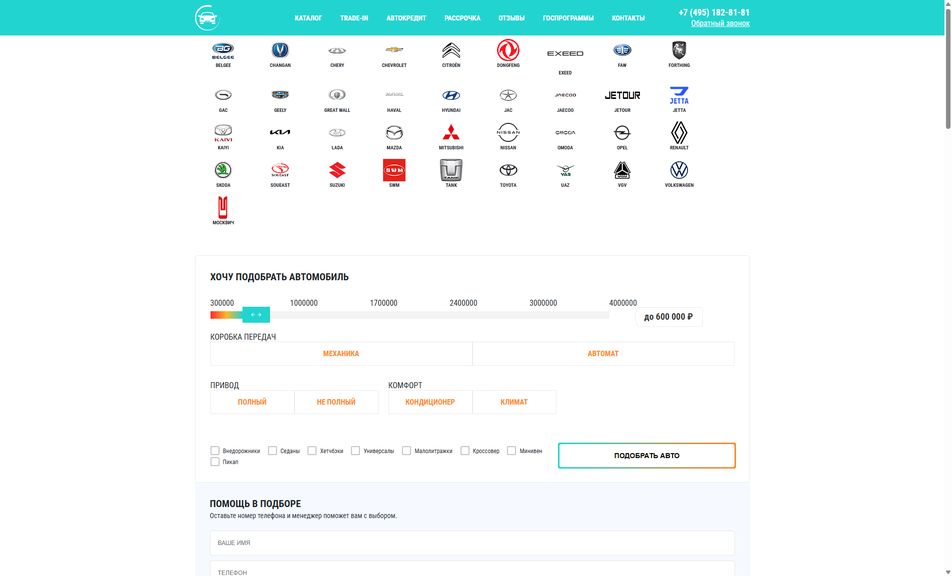Check the Минивен checkbox
Screen dimensions: 952x576
511,450
